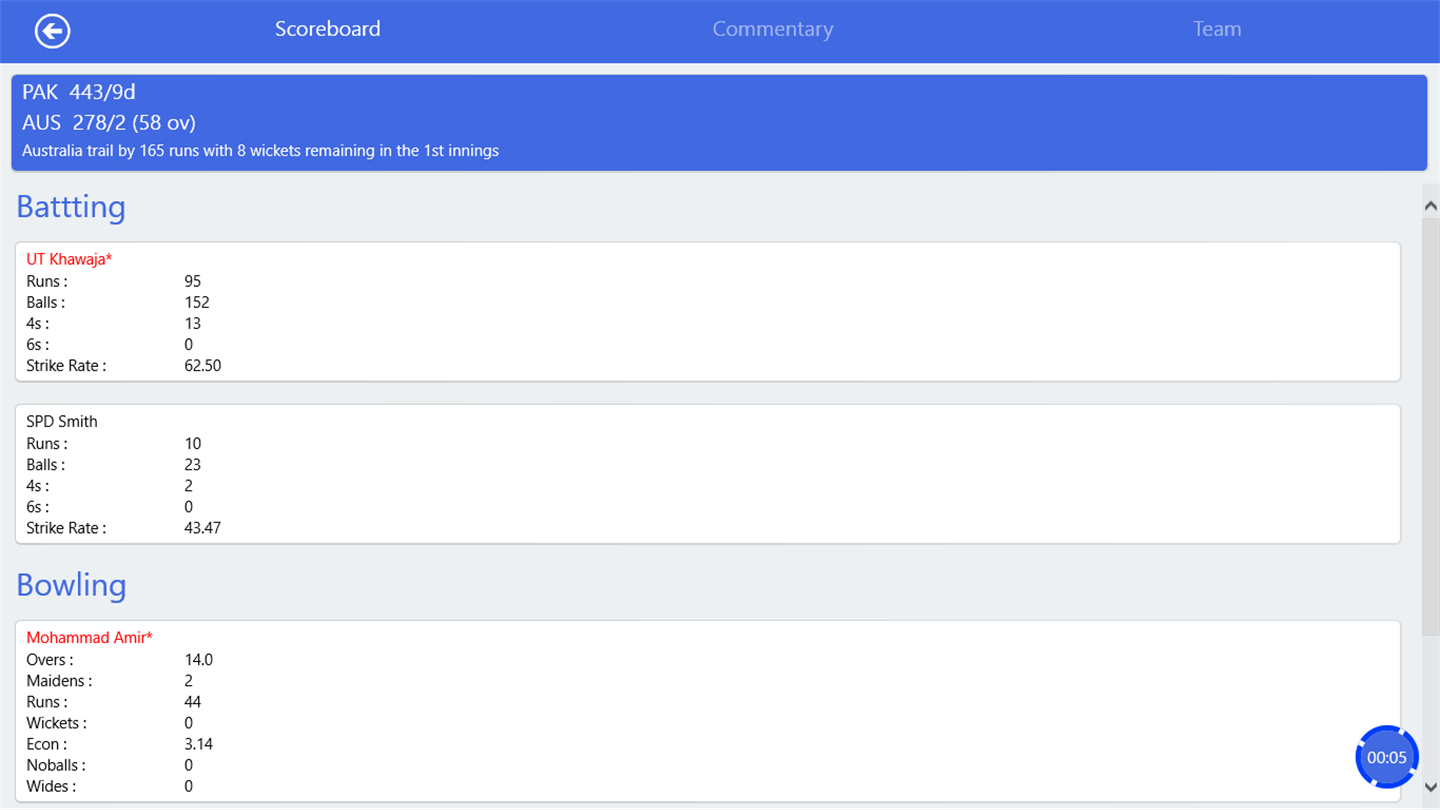
Task: Click the circular 00:05 refresh timer
Action: click(1386, 757)
